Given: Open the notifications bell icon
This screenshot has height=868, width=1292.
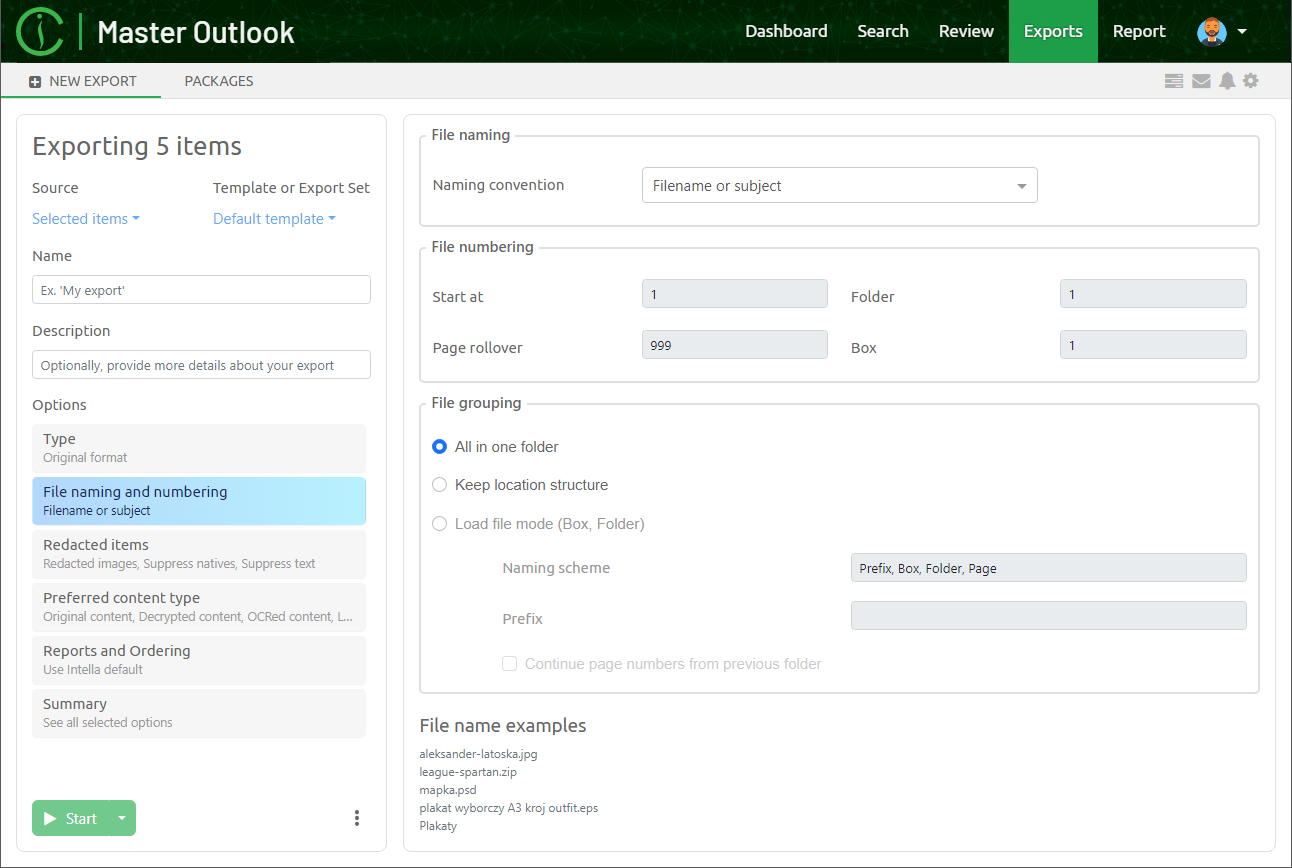Looking at the screenshot, I should pyautogui.click(x=1227, y=81).
